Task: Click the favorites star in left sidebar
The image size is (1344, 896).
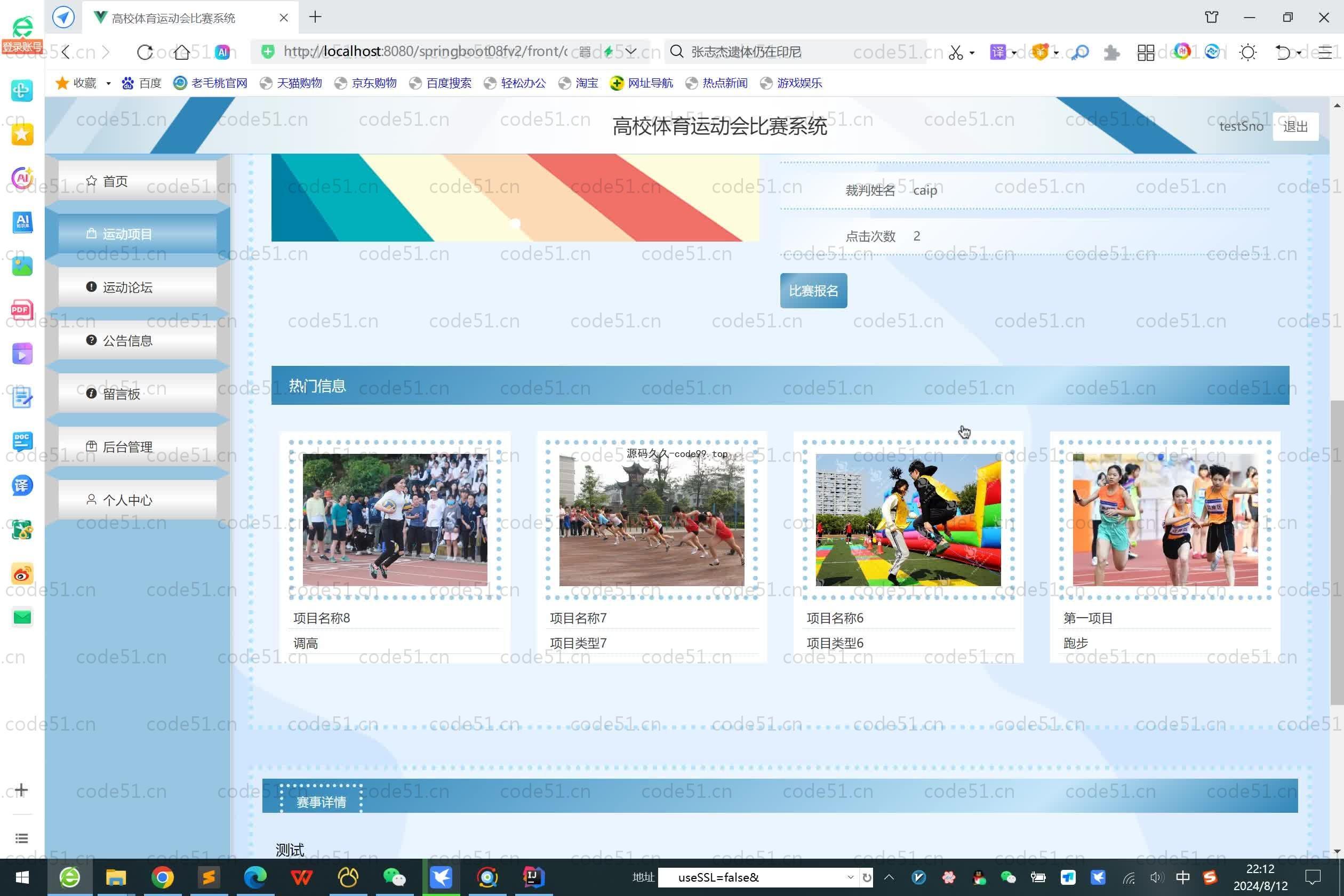Action: tap(22, 134)
